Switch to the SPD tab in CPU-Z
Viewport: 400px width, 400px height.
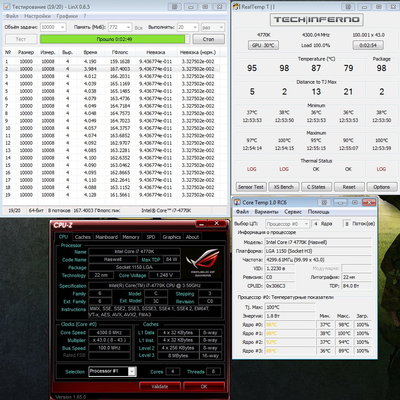151,237
